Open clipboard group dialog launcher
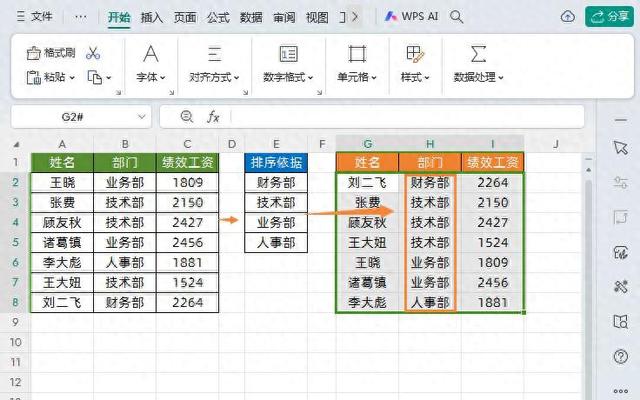640x400 pixels. click(x=118, y=93)
